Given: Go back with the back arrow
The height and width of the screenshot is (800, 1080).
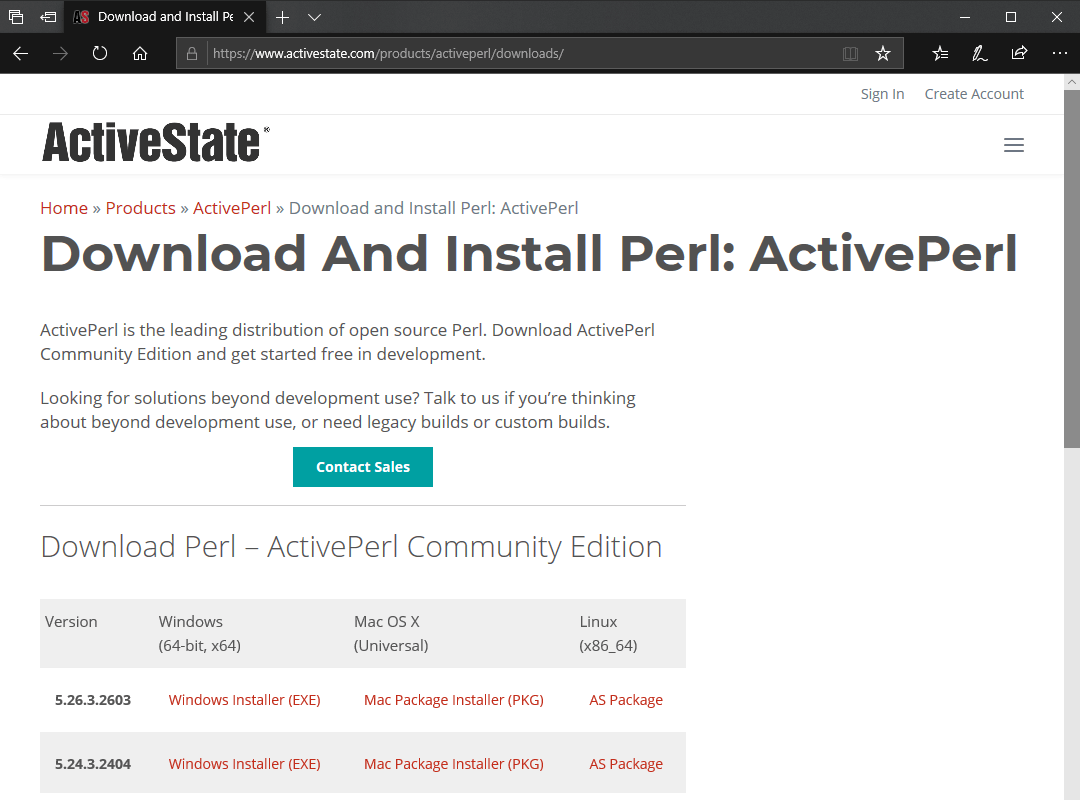Looking at the screenshot, I should click(21, 54).
